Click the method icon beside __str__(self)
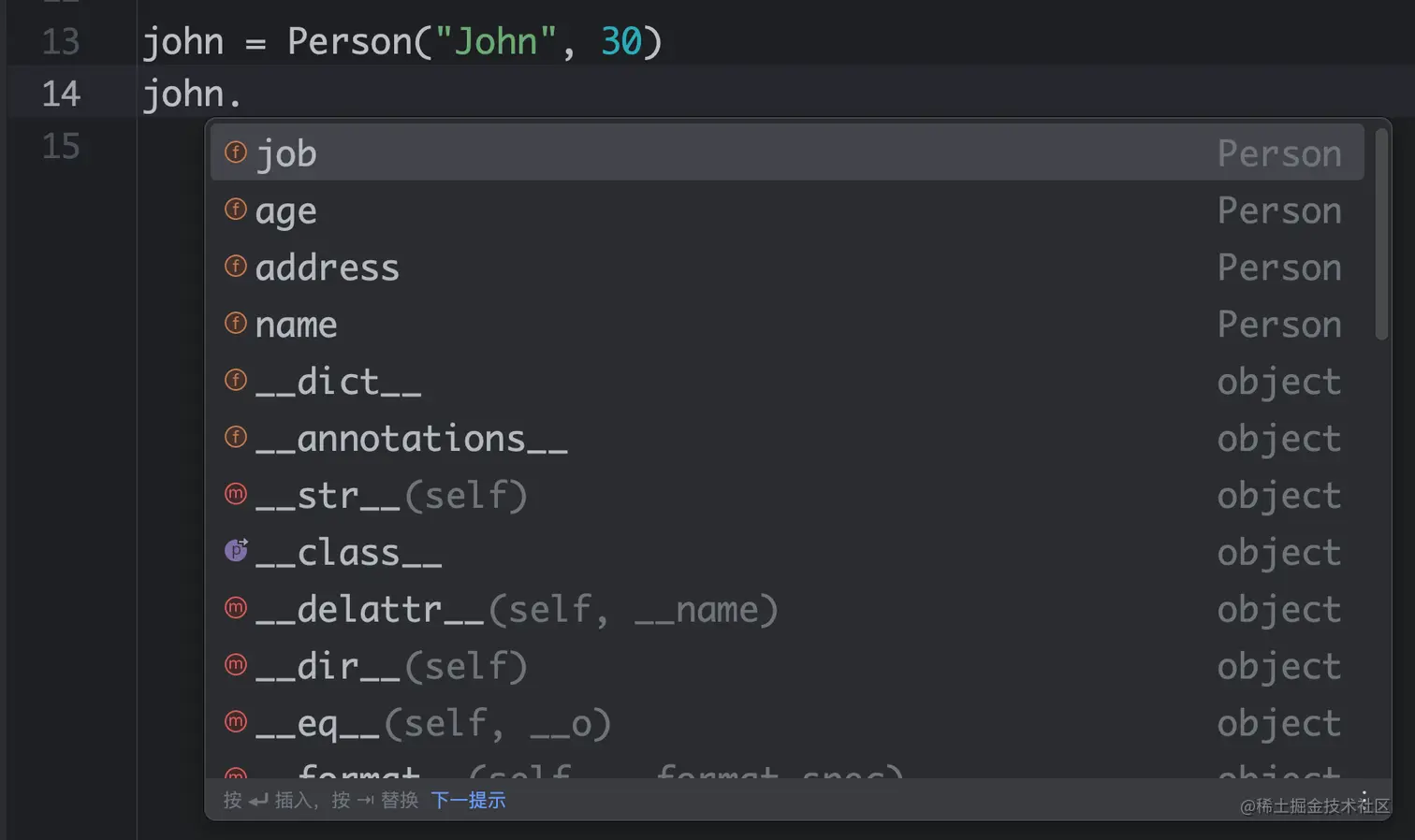The width and height of the screenshot is (1415, 840). [236, 494]
